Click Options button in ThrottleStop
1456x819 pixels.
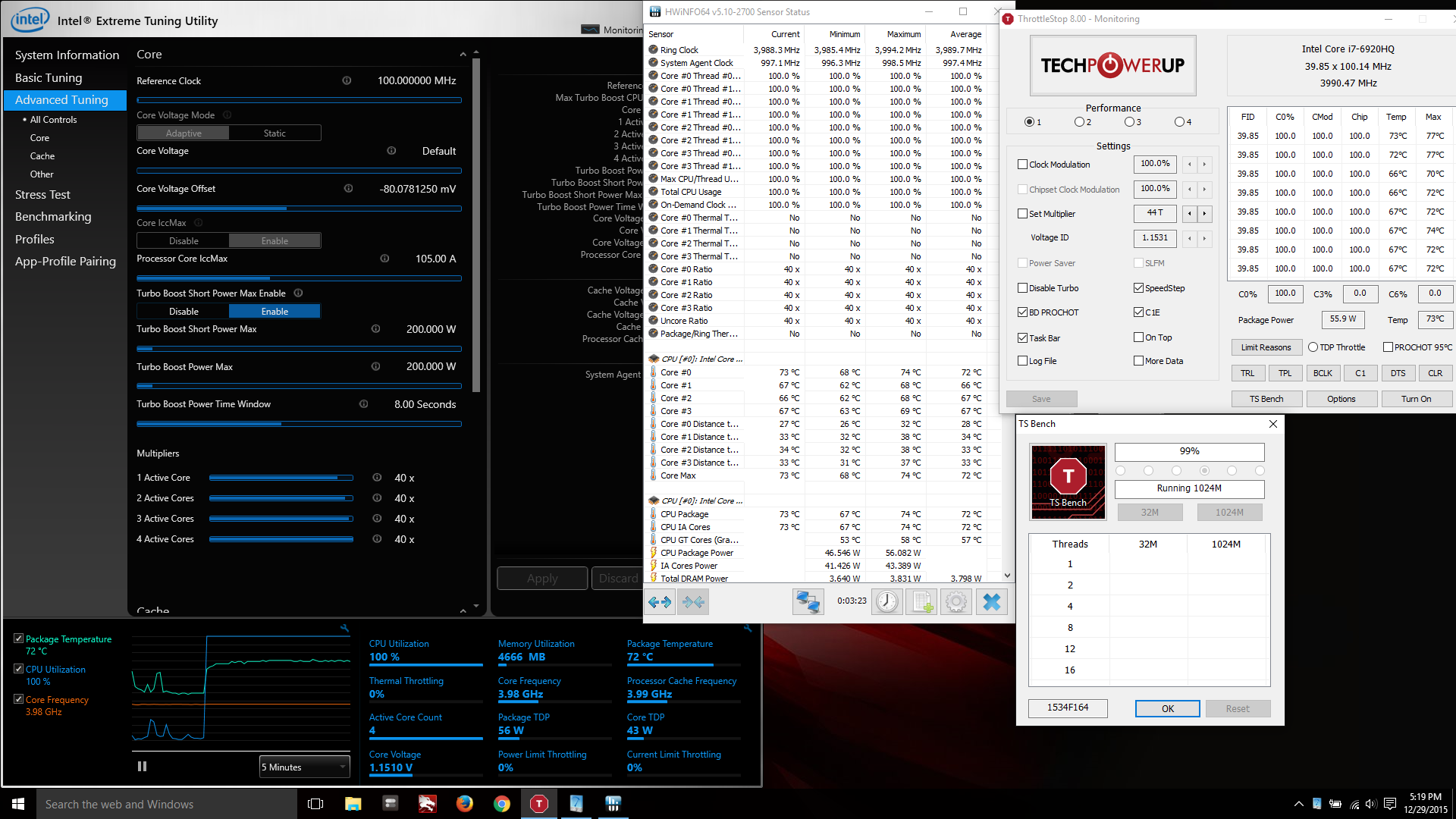pos(1341,399)
